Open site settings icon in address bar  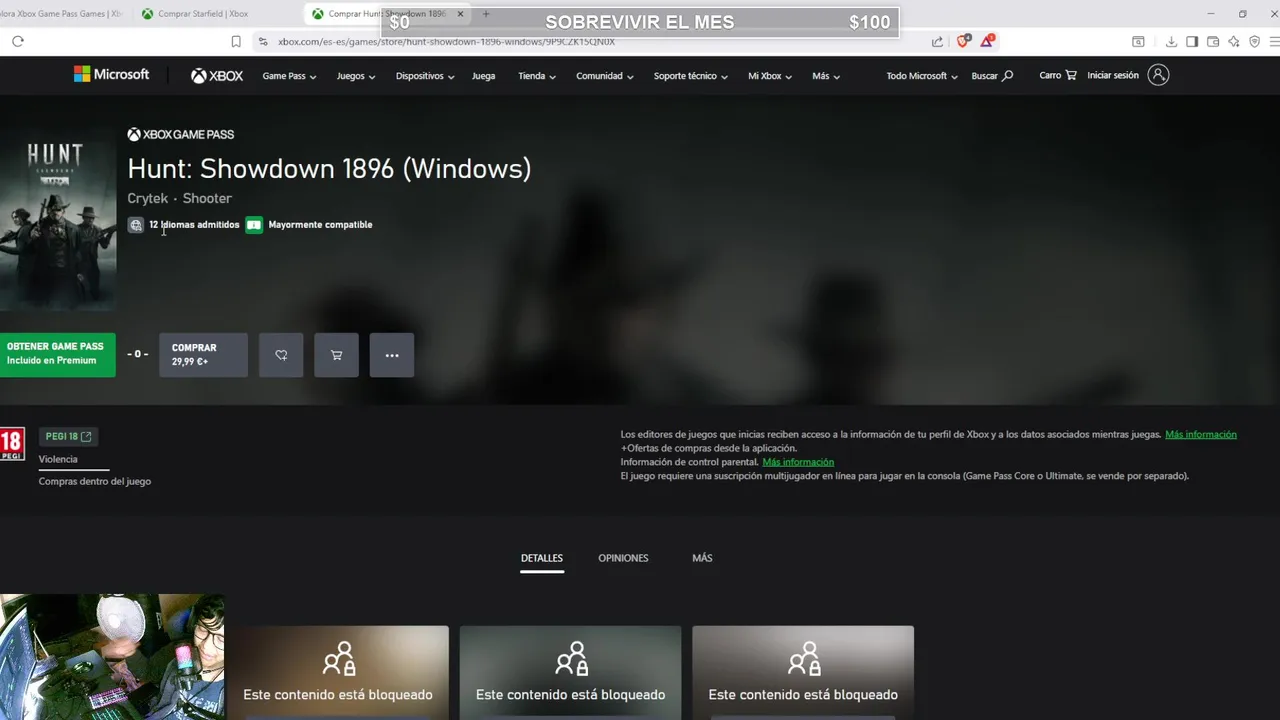[263, 41]
